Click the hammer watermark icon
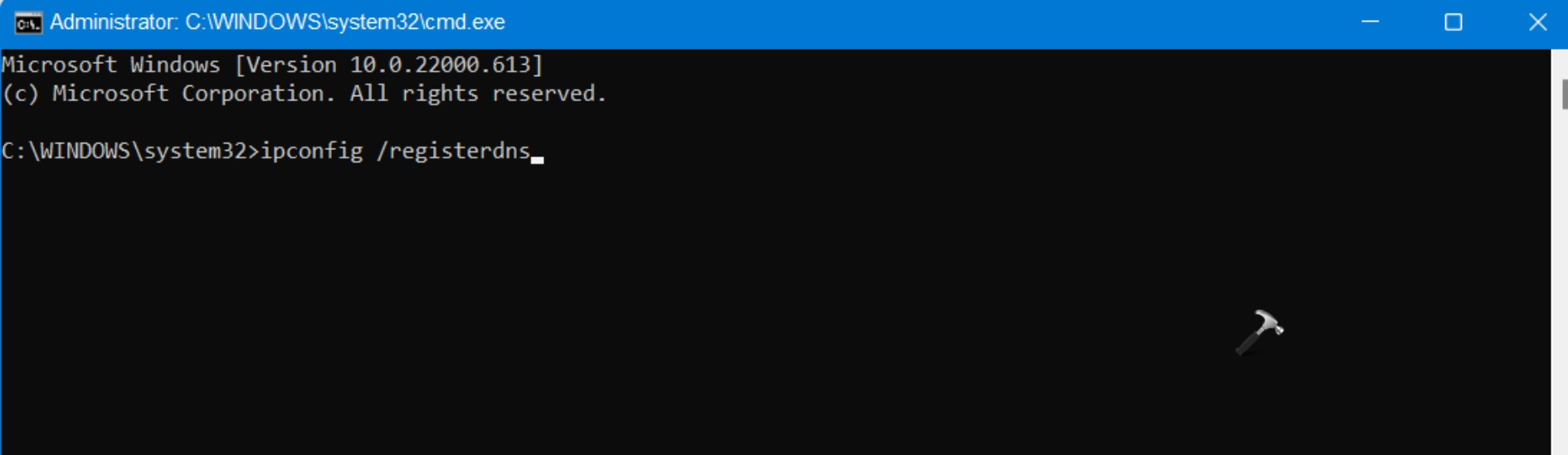Screen dimensions: 1568x455 pos(1259,332)
